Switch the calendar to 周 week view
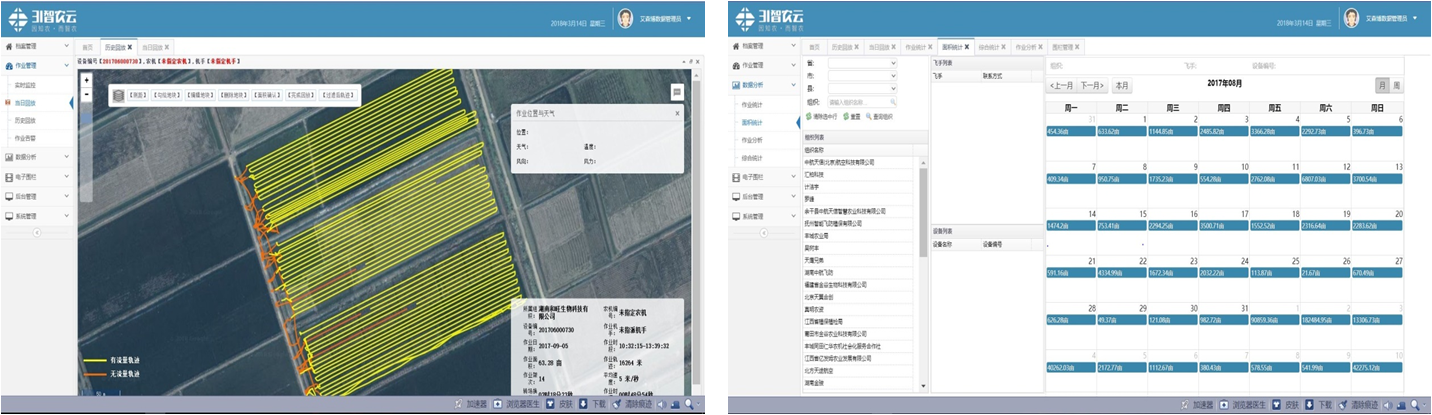This screenshot has width=1432, height=415. (1396, 86)
